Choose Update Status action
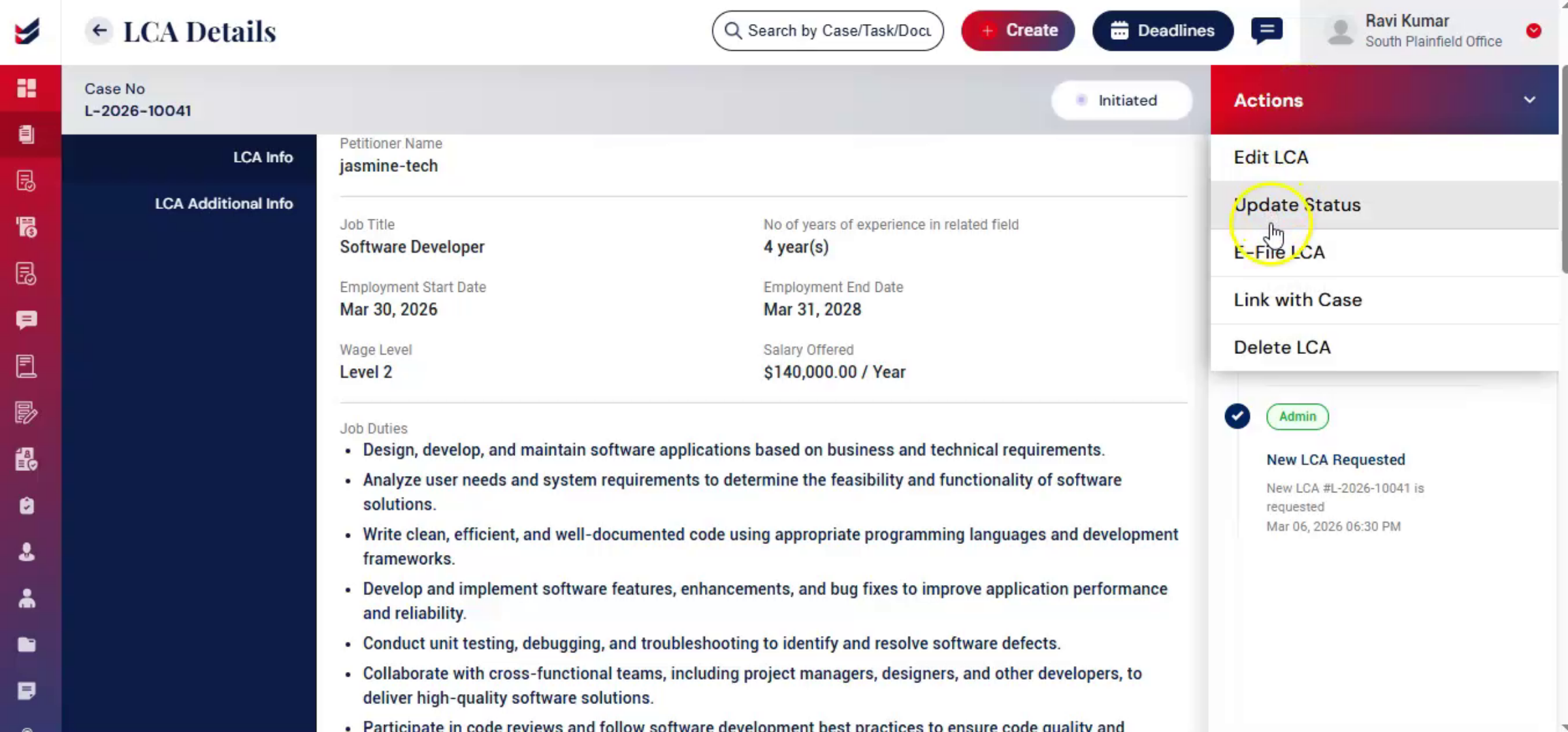Screen dimensions: 1568x732 (x=1384, y=205)
